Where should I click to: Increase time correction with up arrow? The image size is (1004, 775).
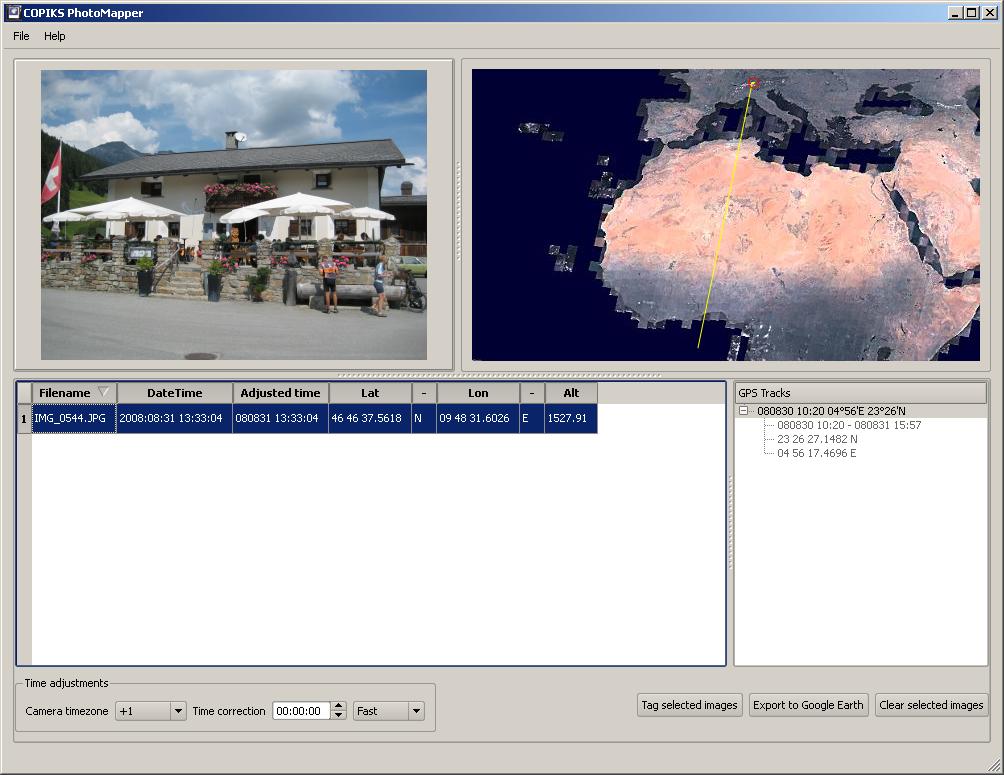(338, 706)
